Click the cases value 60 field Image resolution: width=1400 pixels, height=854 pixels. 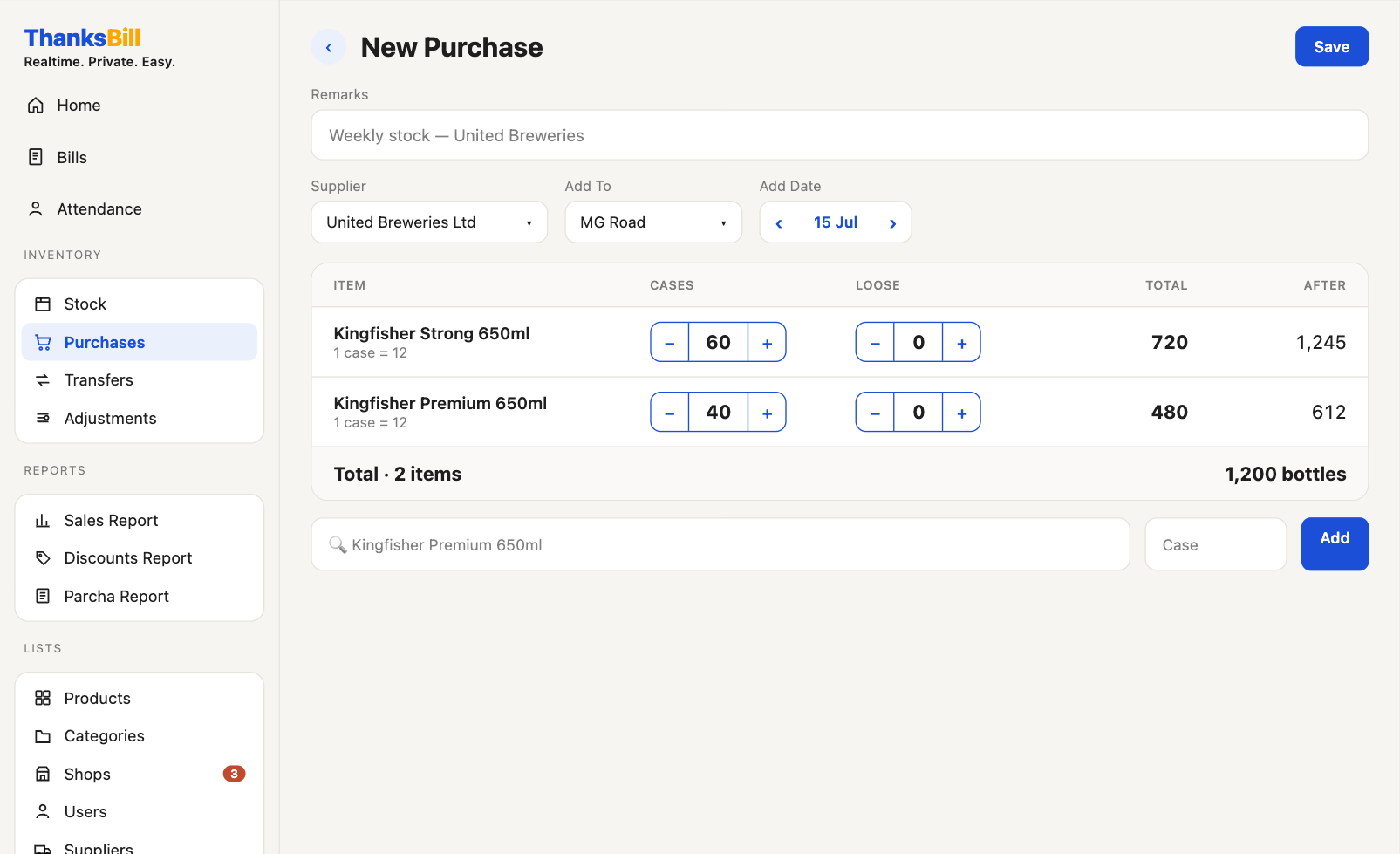[x=718, y=343]
